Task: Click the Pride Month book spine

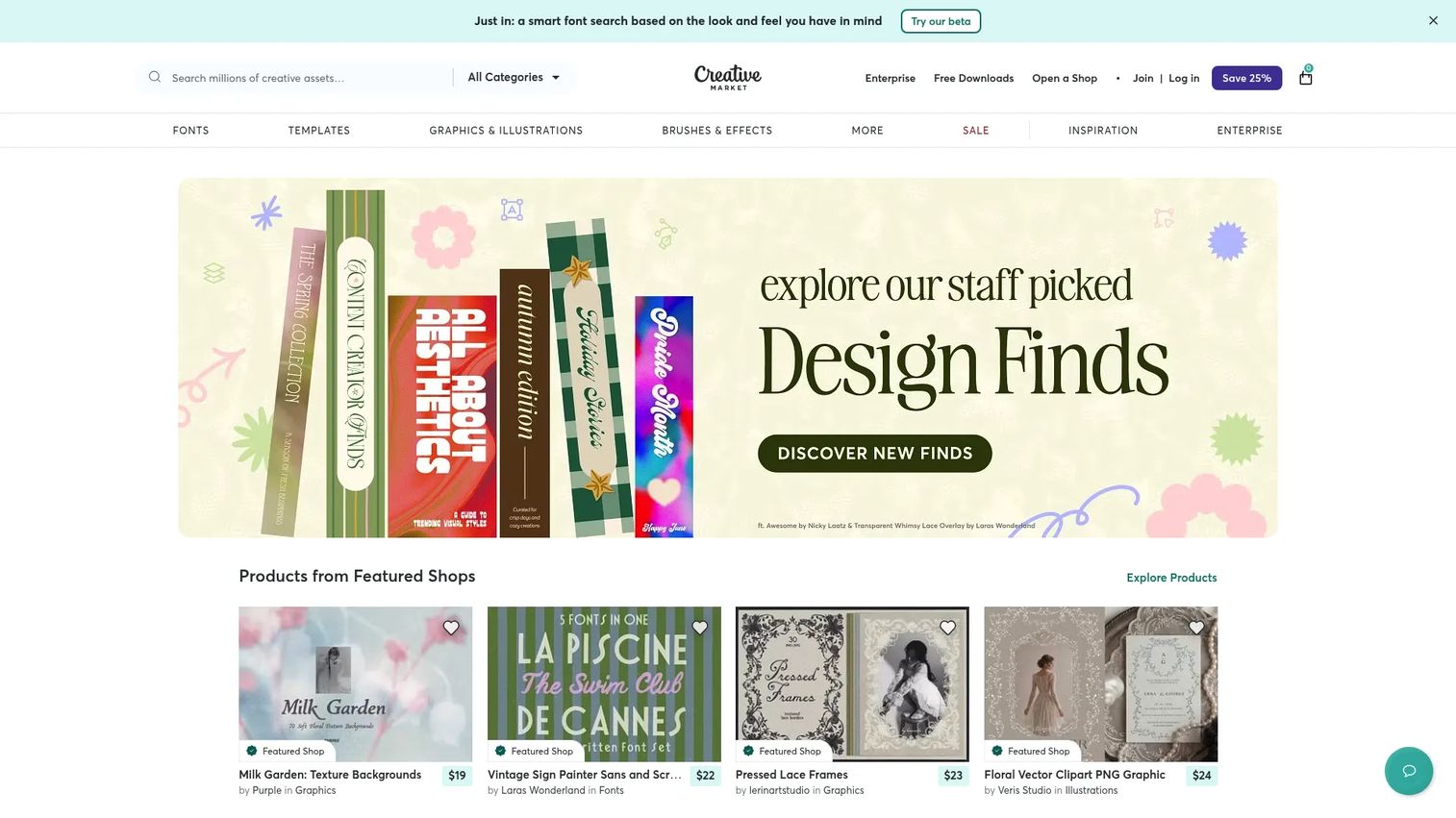Action: [x=664, y=415]
